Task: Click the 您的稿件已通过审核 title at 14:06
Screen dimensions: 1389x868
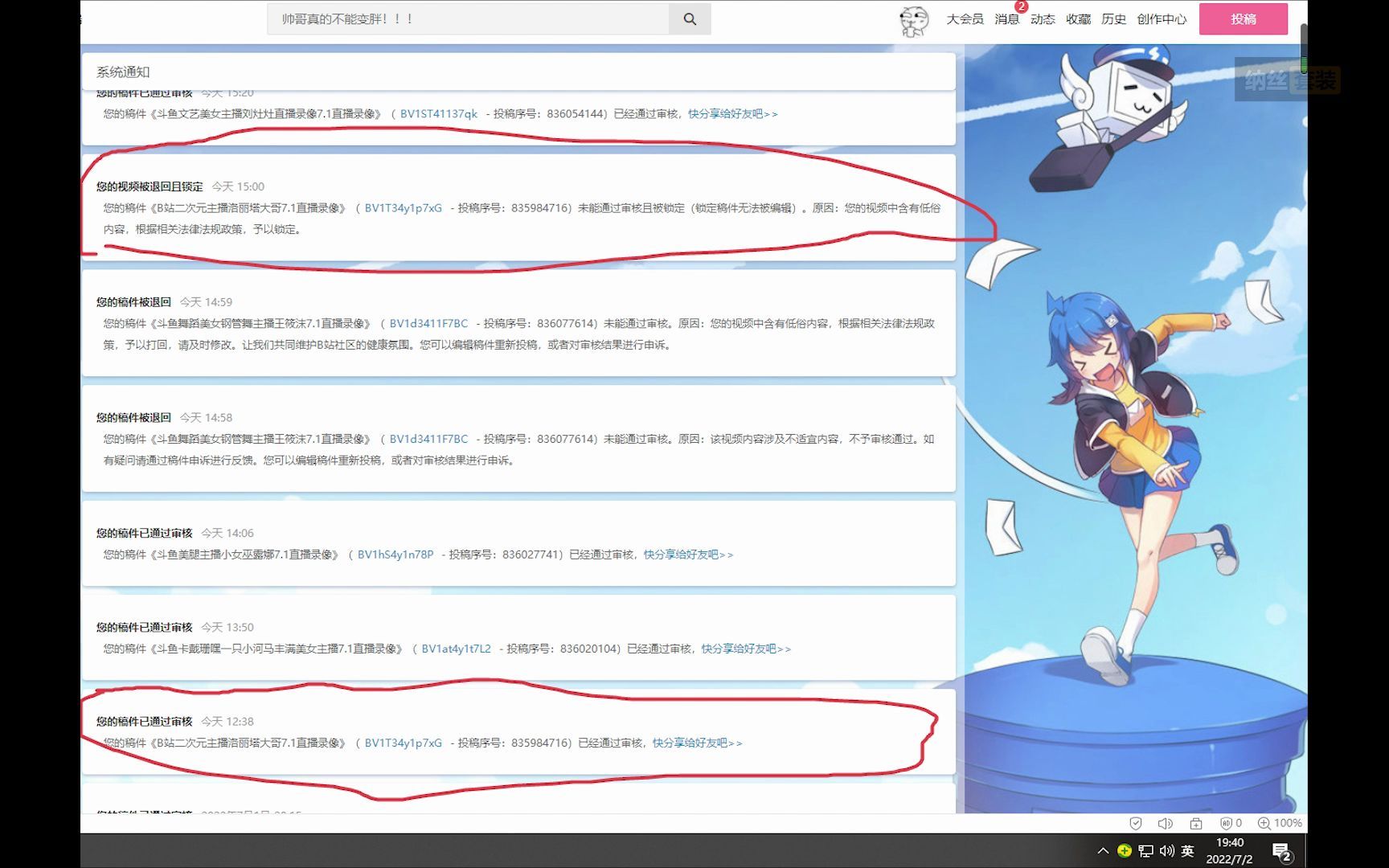Action: tap(145, 534)
